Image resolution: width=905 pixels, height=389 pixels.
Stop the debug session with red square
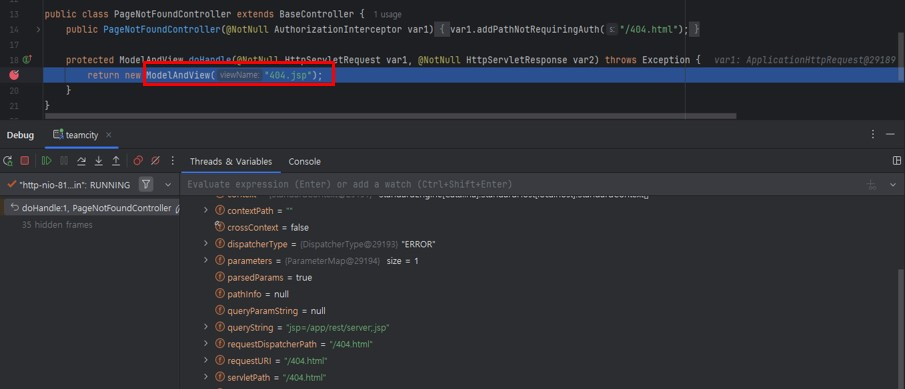coord(25,161)
